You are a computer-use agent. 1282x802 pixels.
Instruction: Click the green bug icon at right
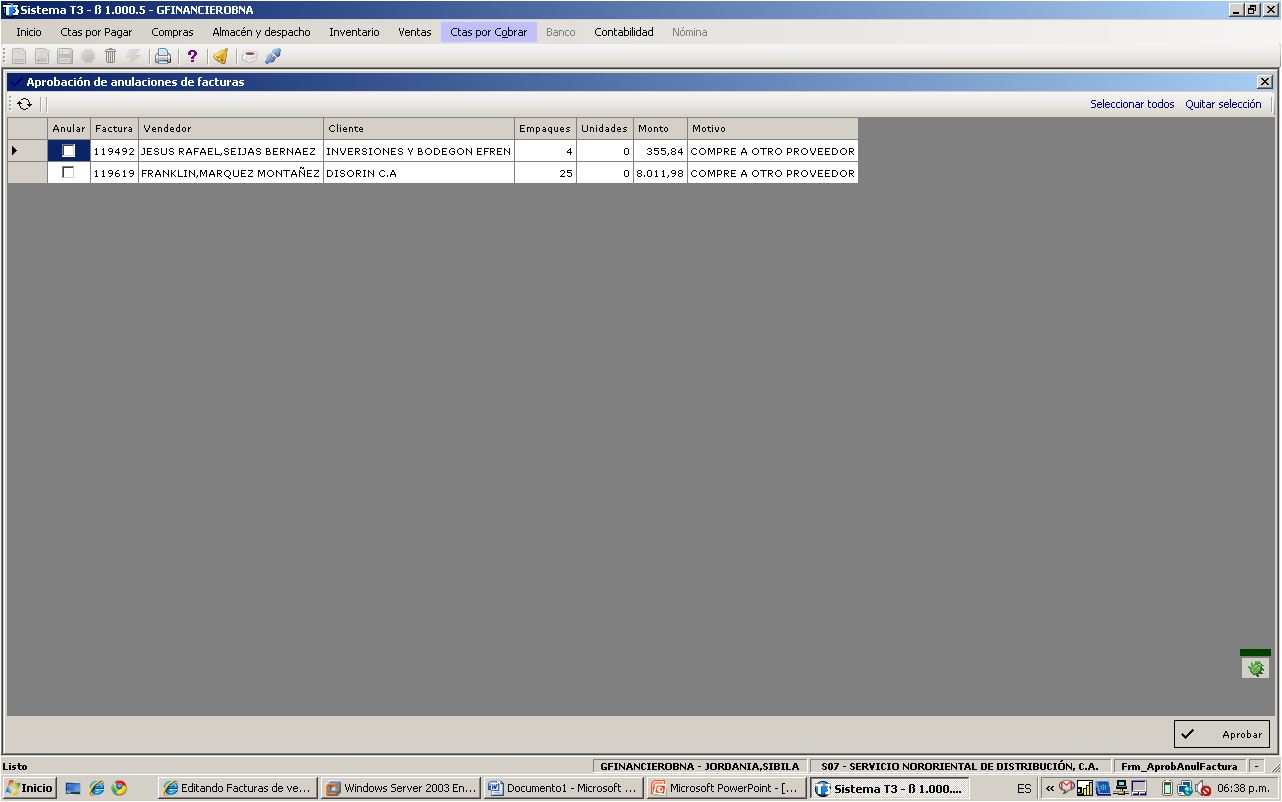(1256, 668)
